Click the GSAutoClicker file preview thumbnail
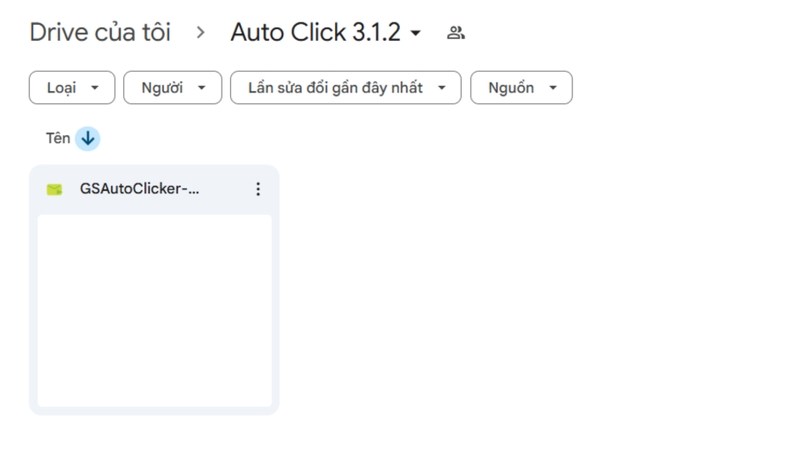800x450 pixels. [154, 310]
